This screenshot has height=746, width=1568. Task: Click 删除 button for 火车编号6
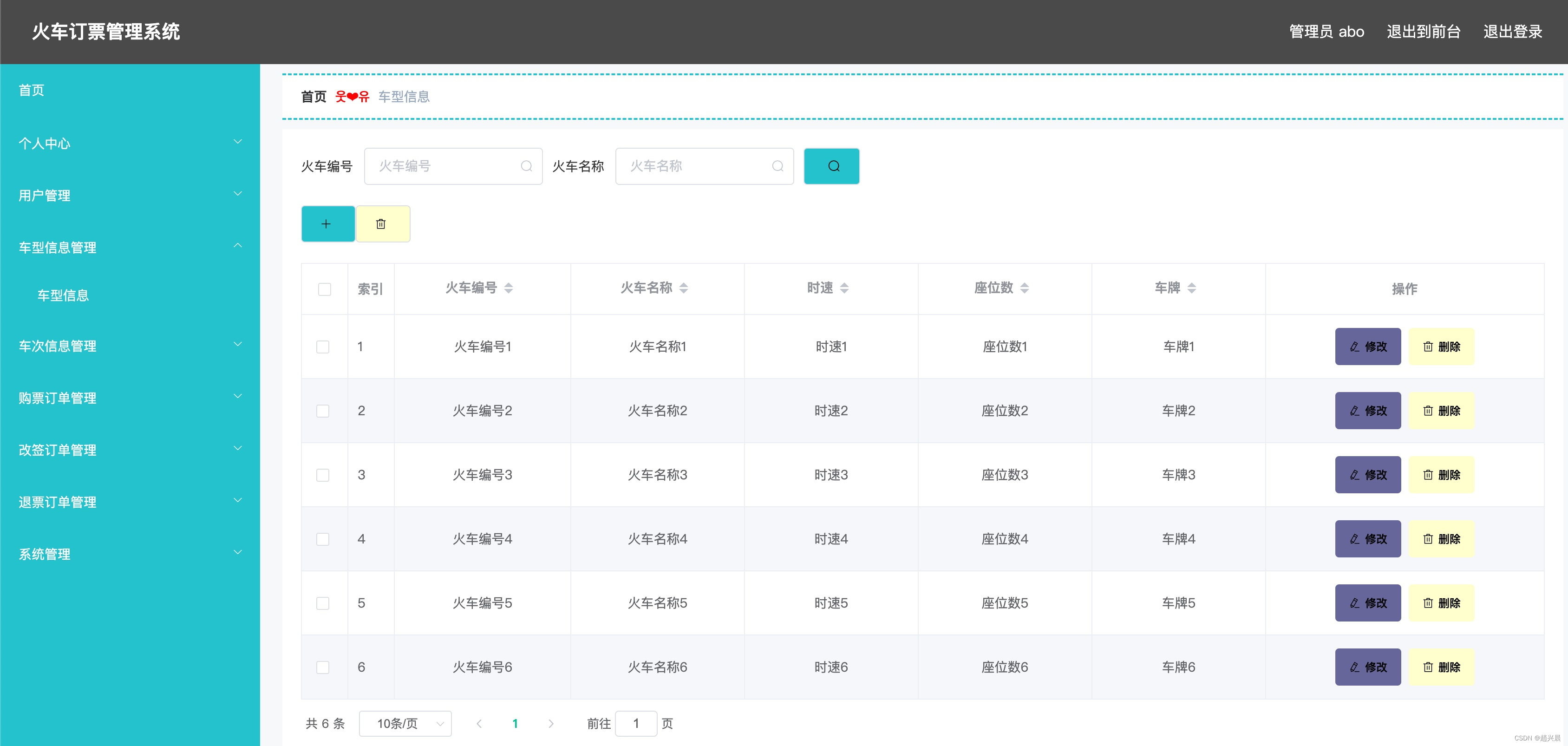(1441, 667)
